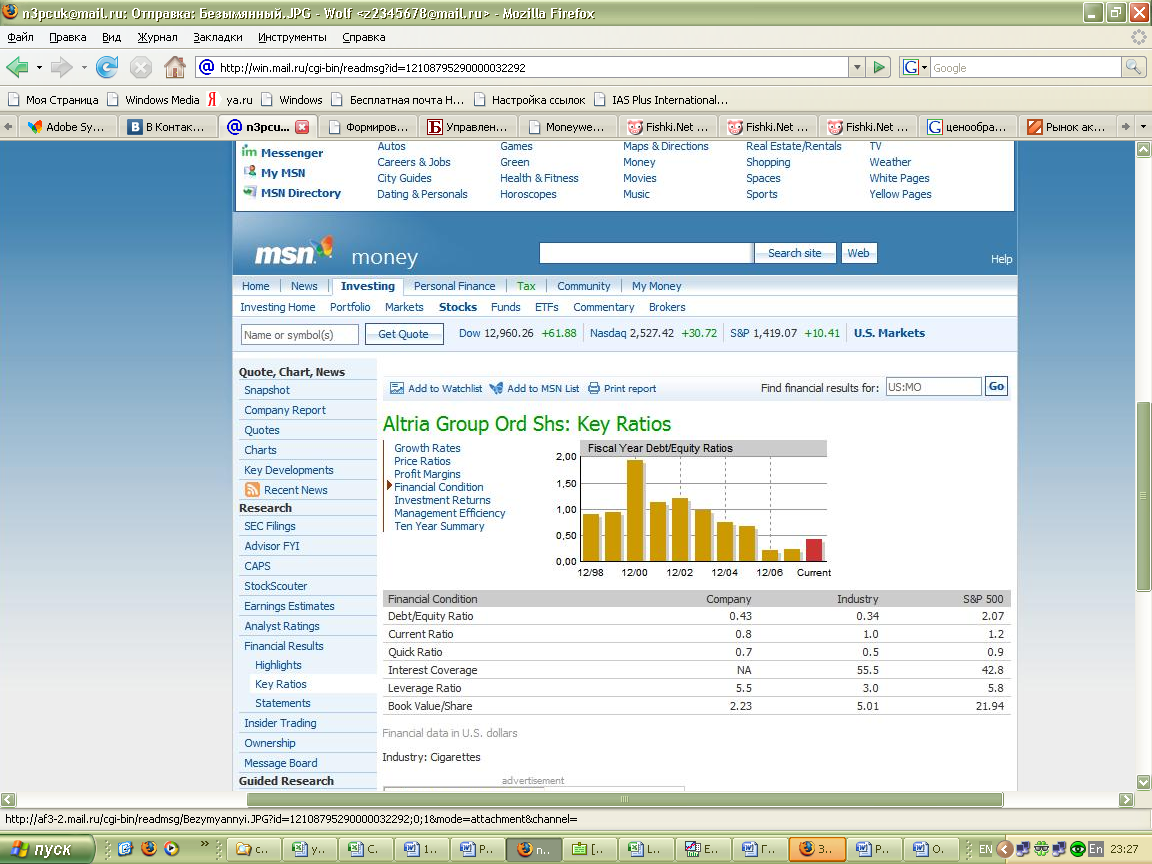Viewport: 1152px width, 864px height.
Task: Click the Name or symbol(s) input field
Action: [300, 334]
